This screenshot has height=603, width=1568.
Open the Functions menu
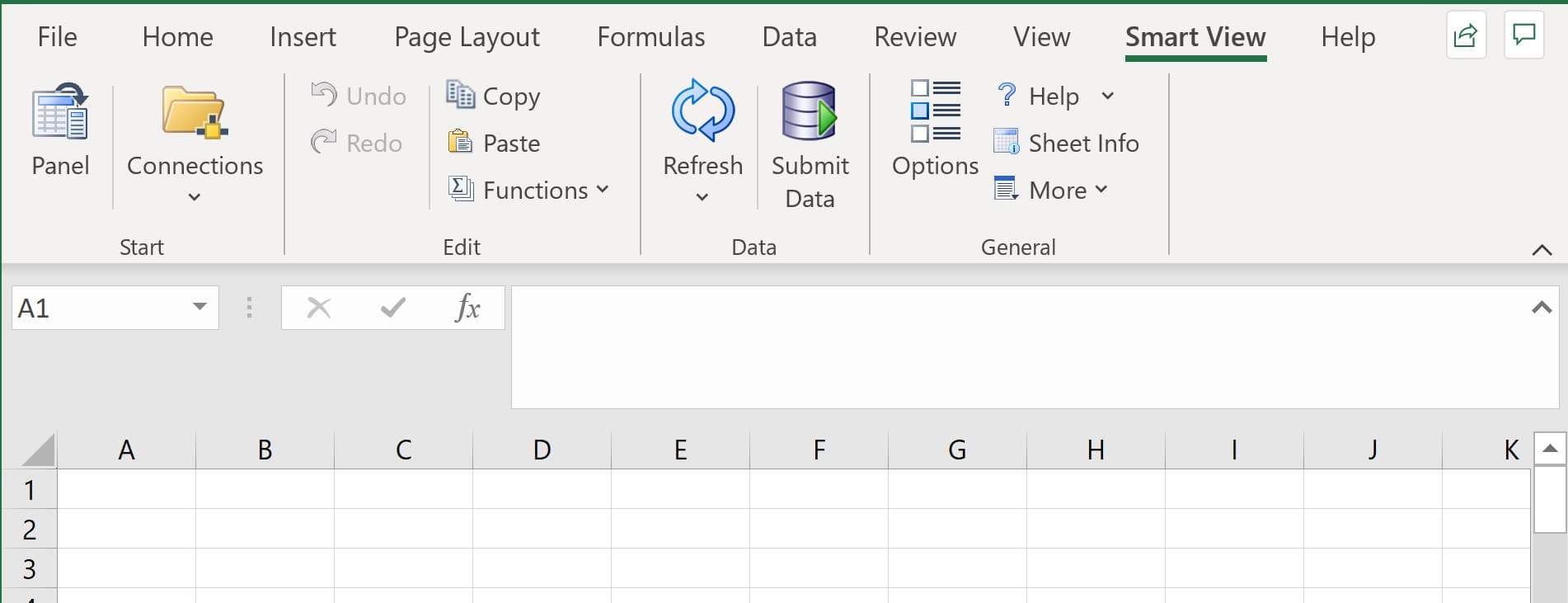[528, 190]
